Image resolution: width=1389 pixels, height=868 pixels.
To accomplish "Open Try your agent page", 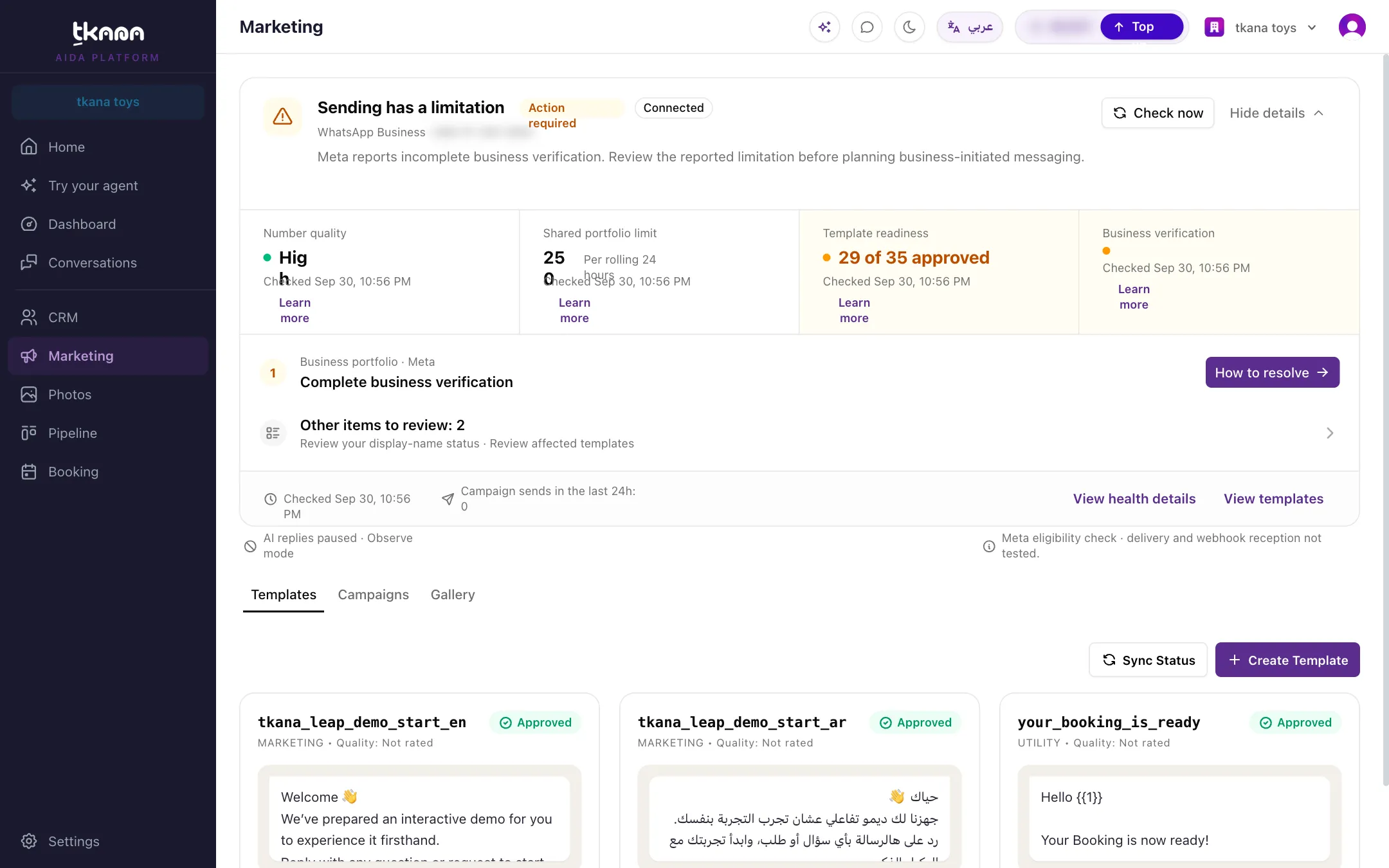I will (x=108, y=186).
